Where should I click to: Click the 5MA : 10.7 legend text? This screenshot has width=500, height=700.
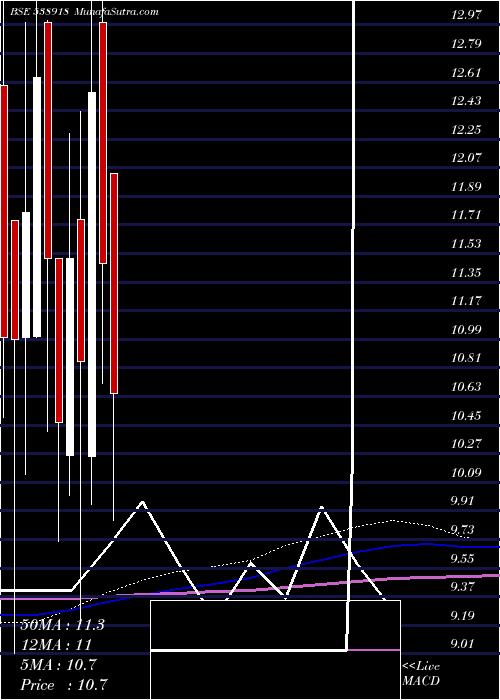[58, 665]
